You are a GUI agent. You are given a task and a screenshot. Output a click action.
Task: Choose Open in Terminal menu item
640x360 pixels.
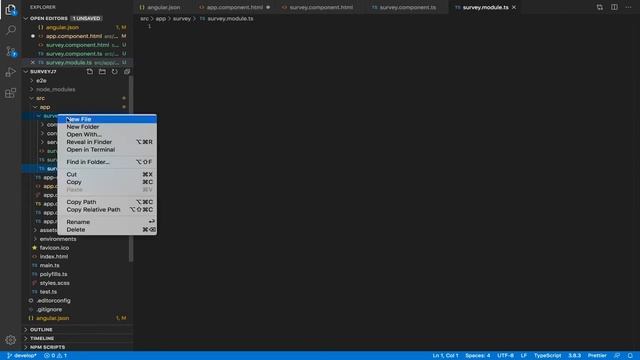[107, 149]
